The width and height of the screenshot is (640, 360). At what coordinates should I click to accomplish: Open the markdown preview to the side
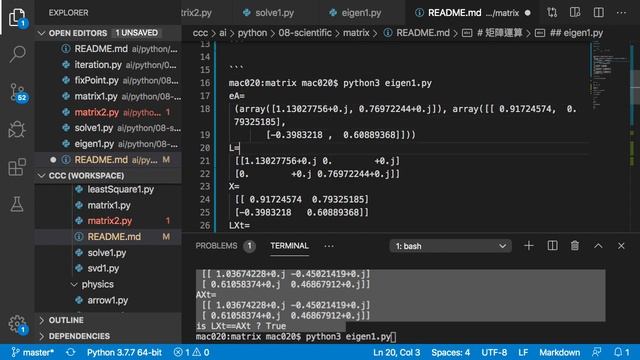click(x=575, y=13)
